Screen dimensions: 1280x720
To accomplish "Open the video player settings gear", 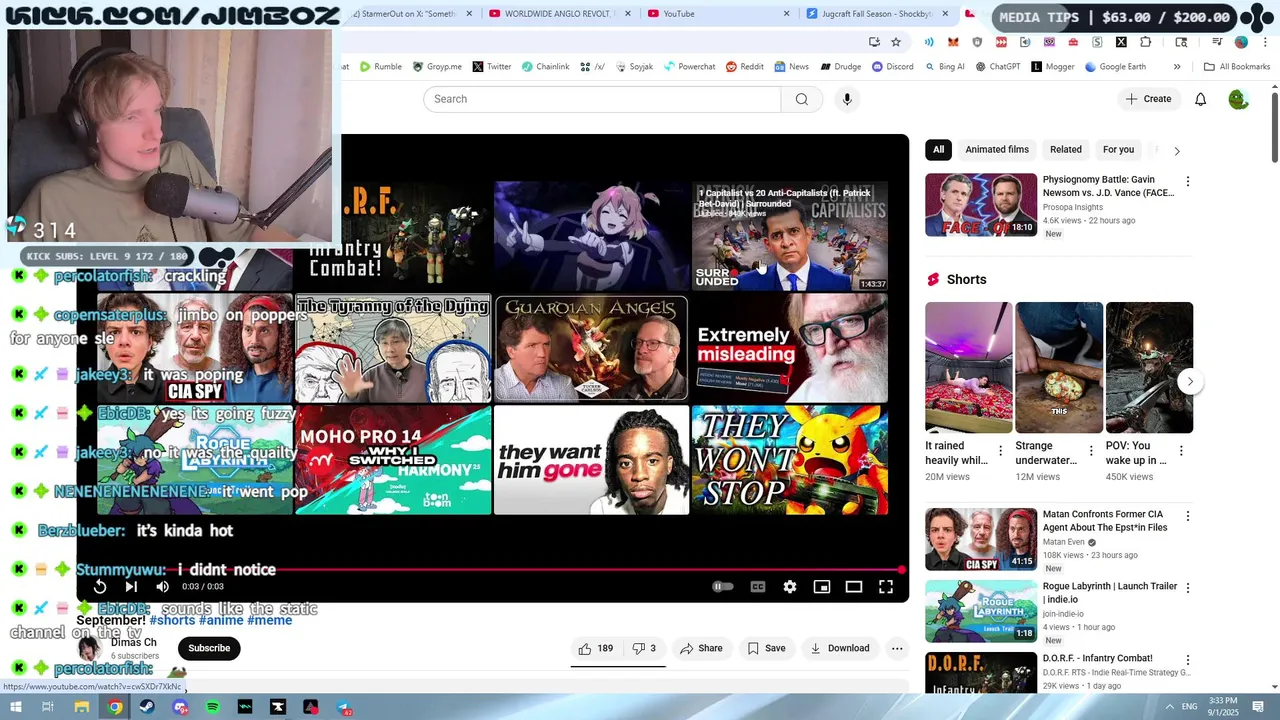I will 790,587.
